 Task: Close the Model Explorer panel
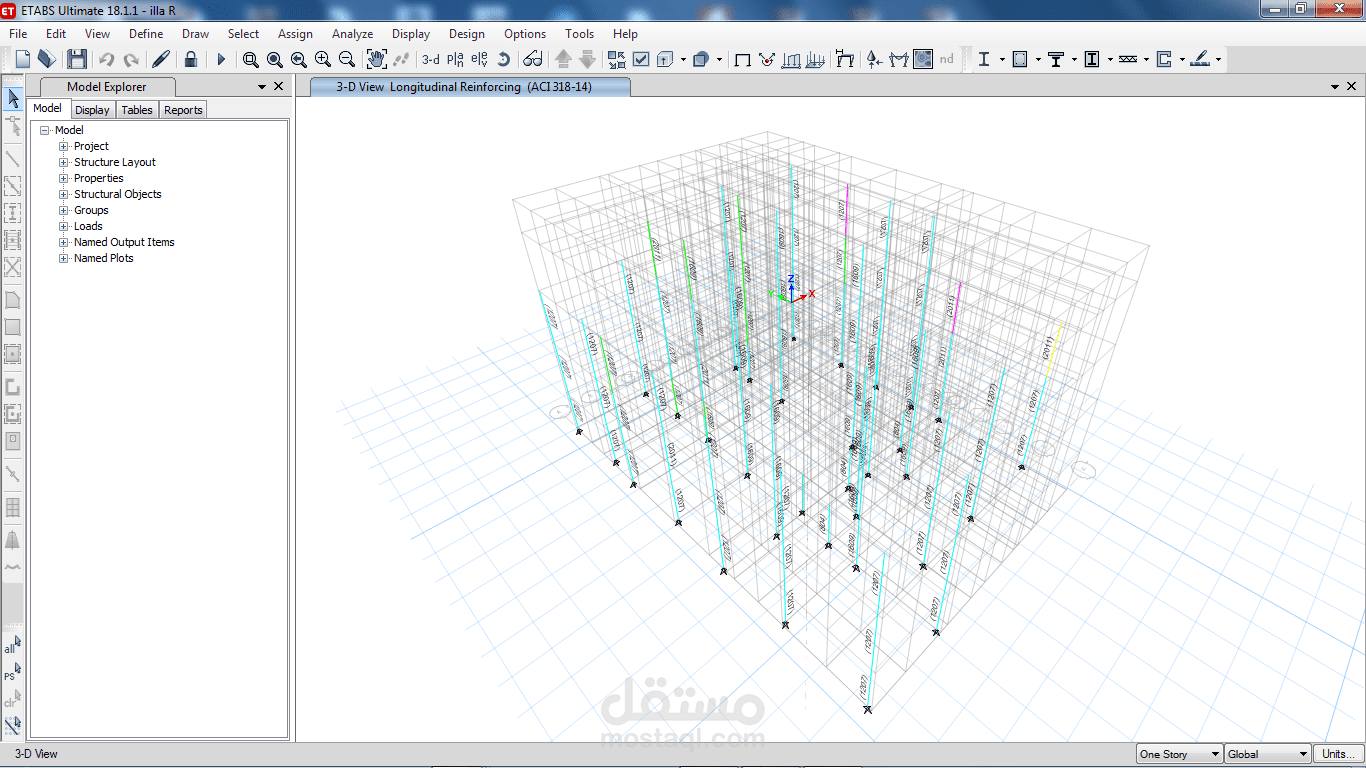pyautogui.click(x=278, y=87)
